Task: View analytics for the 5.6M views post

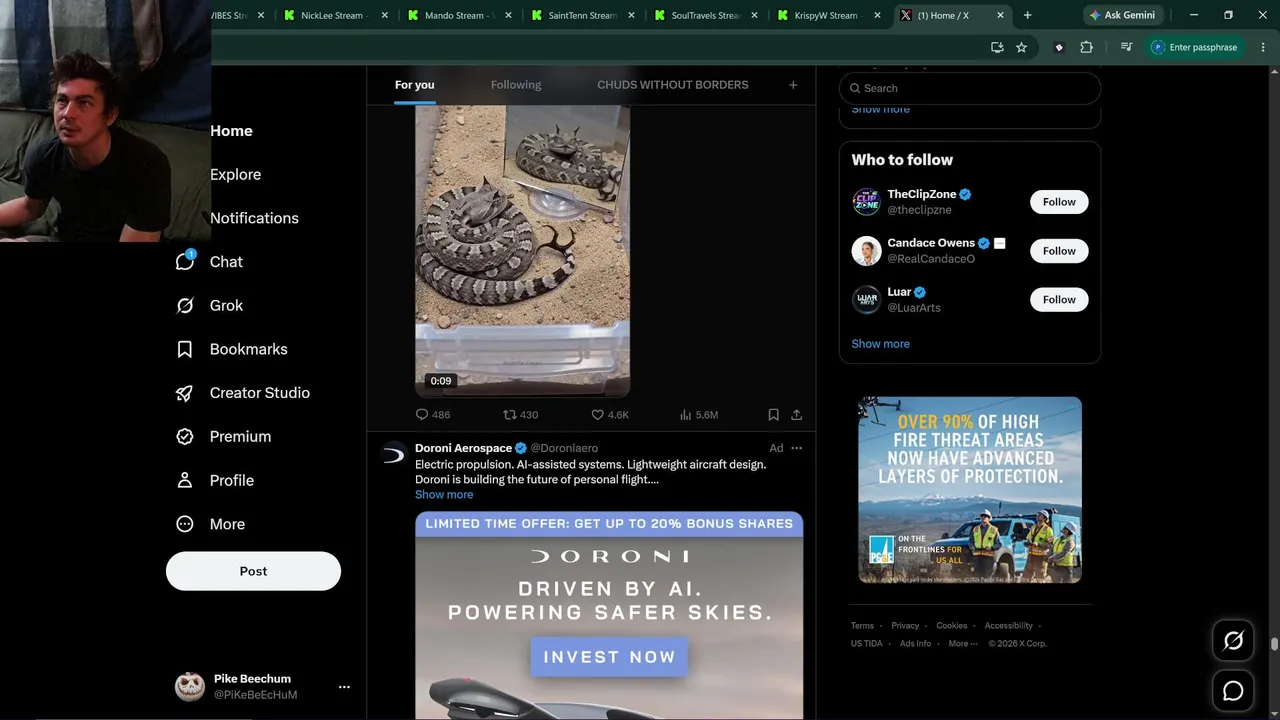Action: point(698,414)
